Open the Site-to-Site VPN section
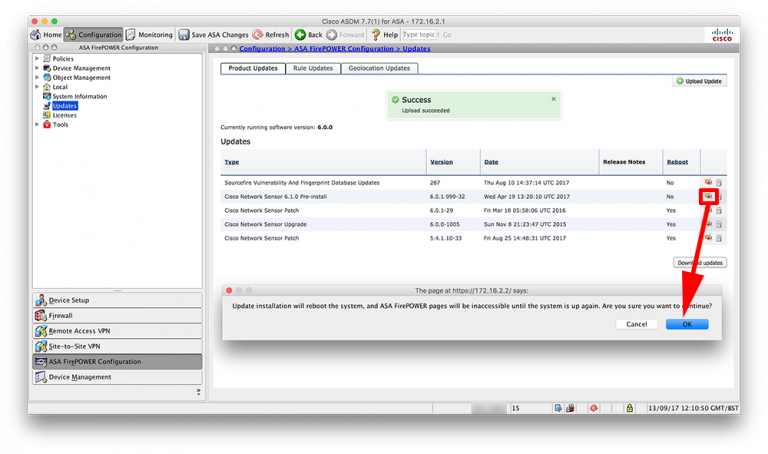The width and height of the screenshot is (768, 454). [117, 346]
